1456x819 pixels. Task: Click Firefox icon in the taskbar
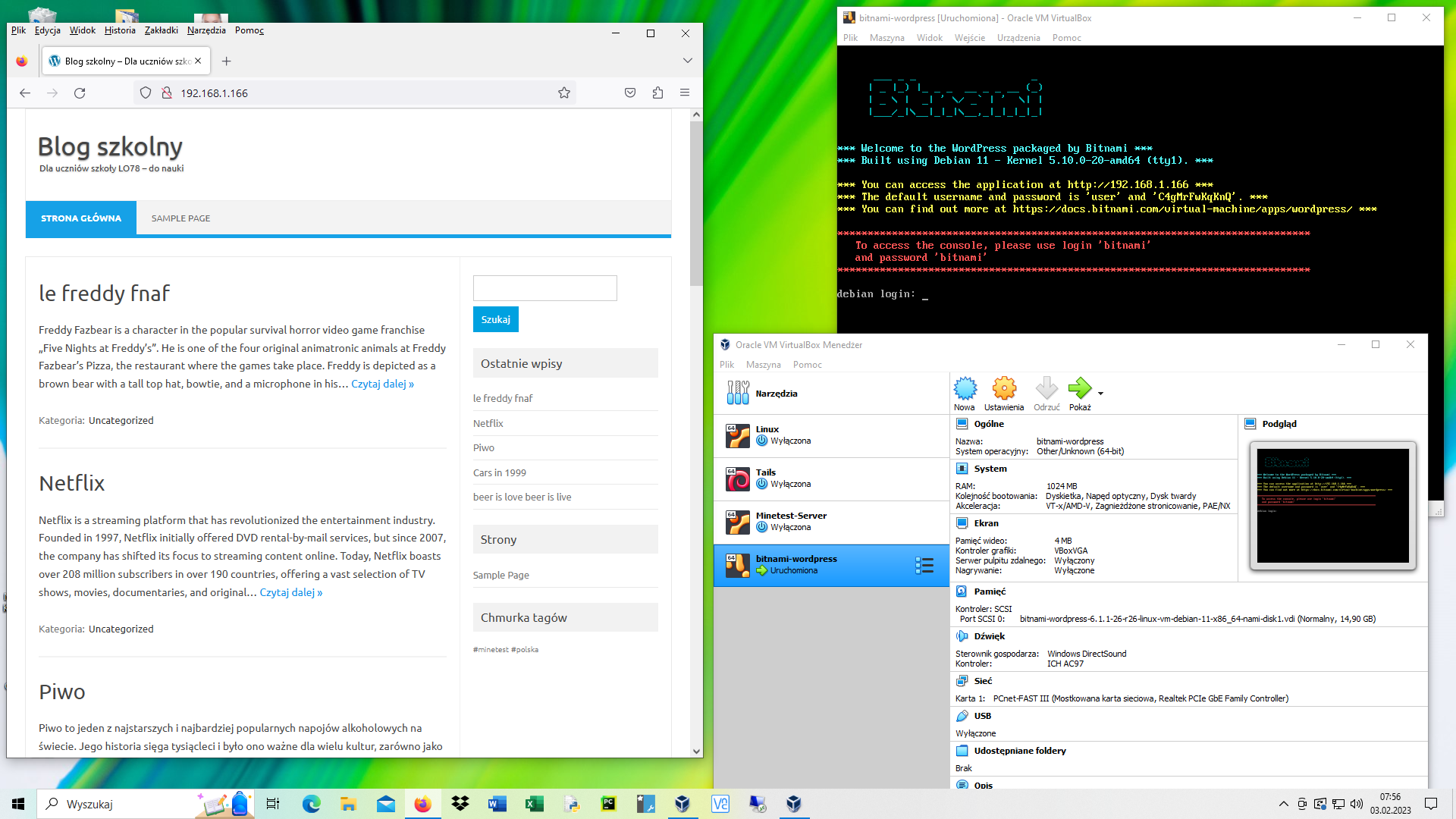(x=423, y=804)
